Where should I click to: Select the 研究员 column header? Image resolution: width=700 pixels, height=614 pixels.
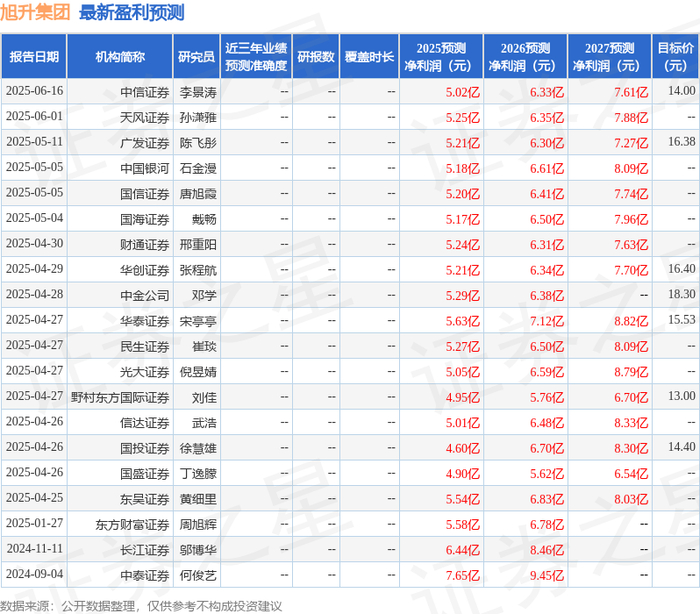tap(196, 57)
